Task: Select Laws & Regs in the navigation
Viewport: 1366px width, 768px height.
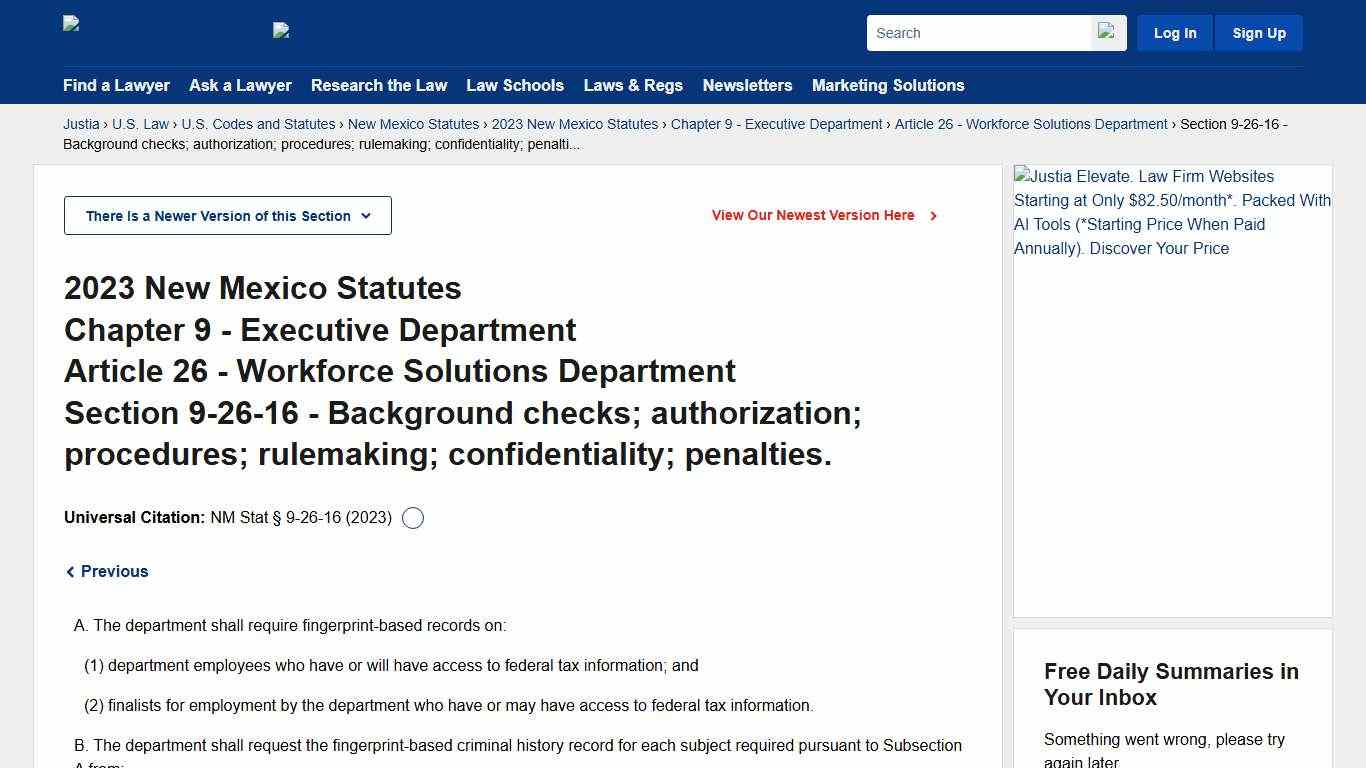Action: (x=633, y=86)
